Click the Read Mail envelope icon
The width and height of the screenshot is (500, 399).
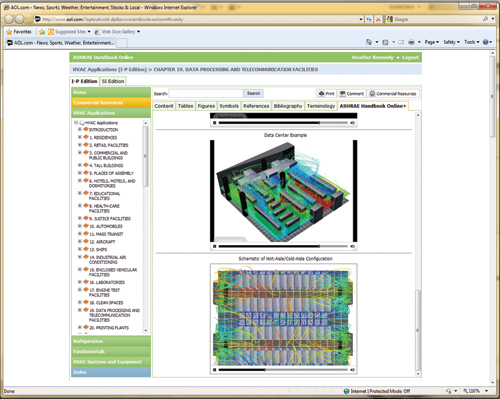click(401, 42)
